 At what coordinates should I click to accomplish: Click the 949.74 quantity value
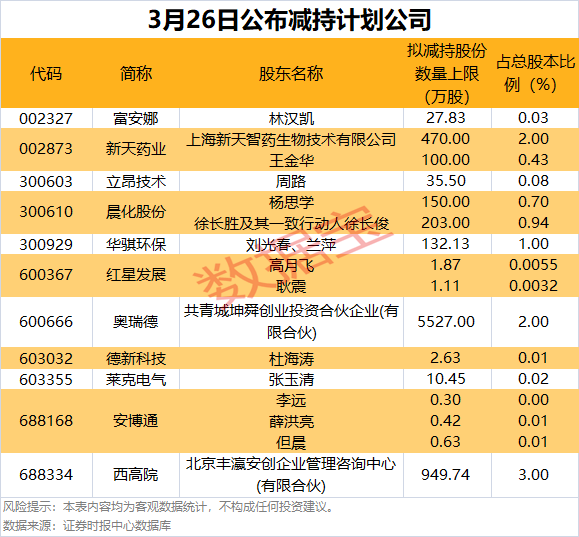pyautogui.click(x=446, y=475)
